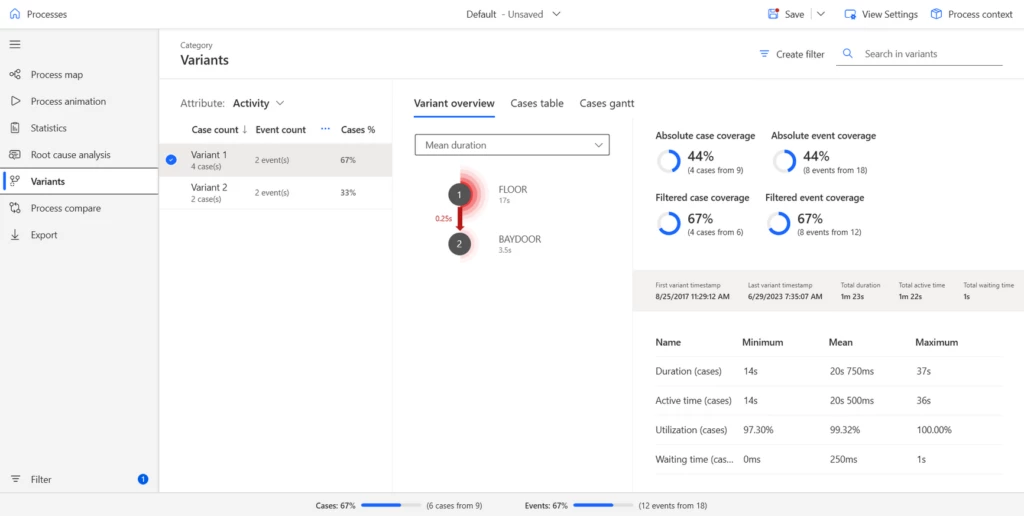The height and width of the screenshot is (516, 1024).
Task: Open Root cause analysis view
Action: (70, 155)
